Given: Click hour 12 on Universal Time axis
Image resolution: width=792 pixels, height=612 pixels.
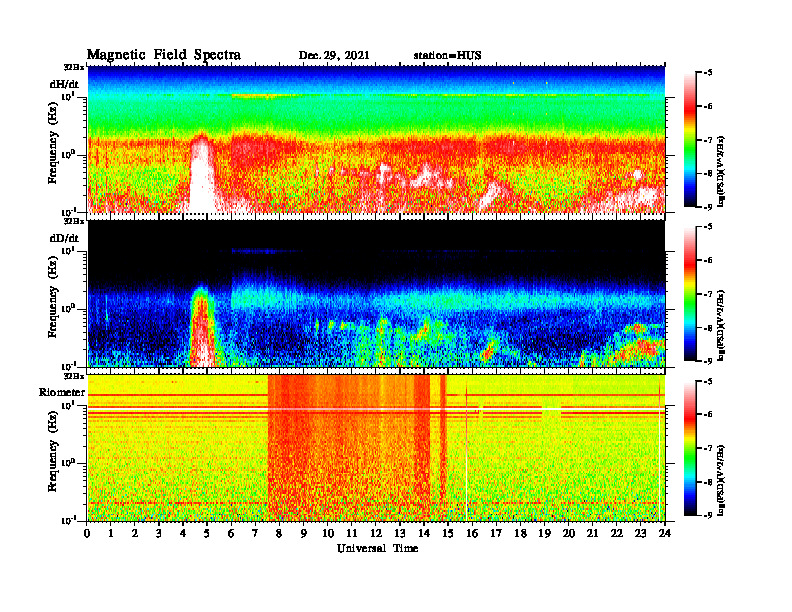Looking at the screenshot, I should (x=376, y=534).
